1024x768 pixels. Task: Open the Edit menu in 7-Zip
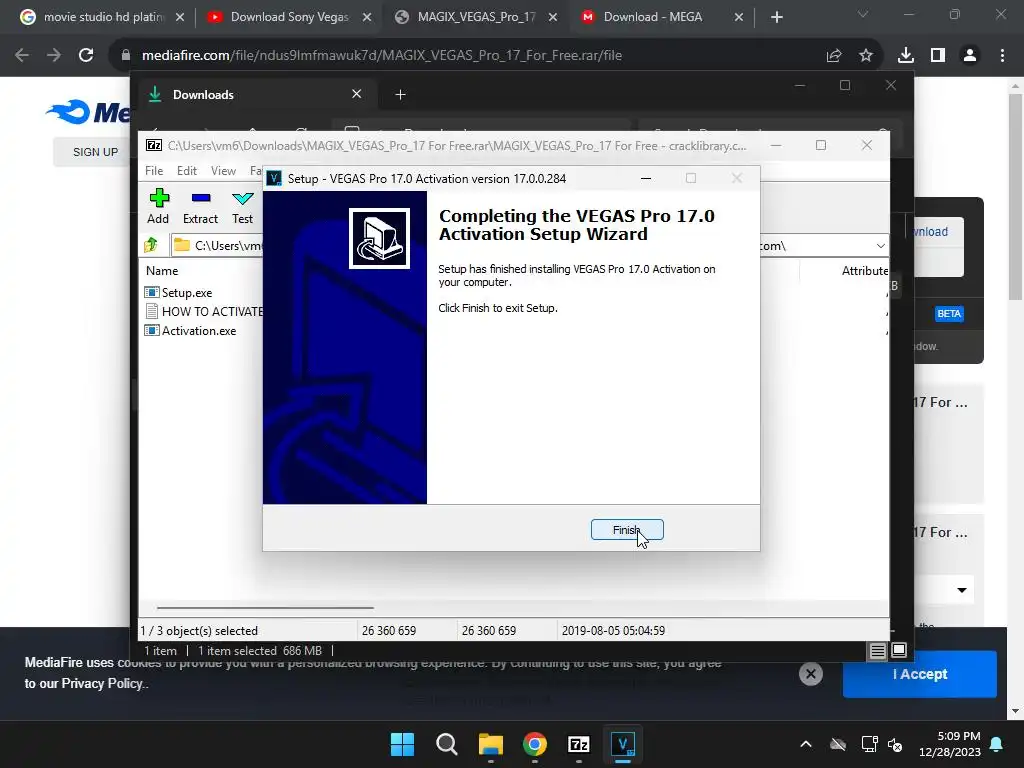187,170
